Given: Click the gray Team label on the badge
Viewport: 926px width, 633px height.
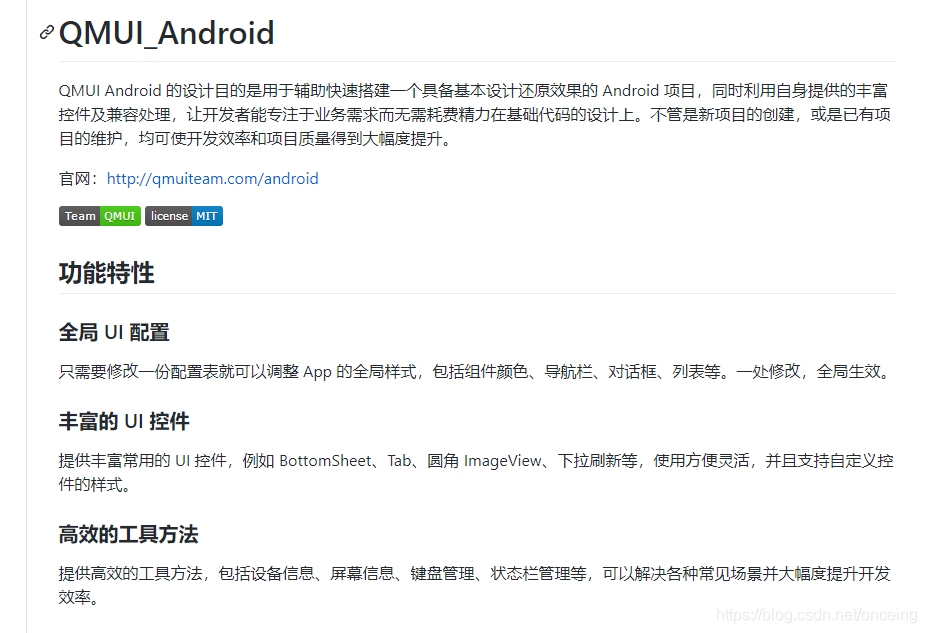Looking at the screenshot, I should (79, 215).
